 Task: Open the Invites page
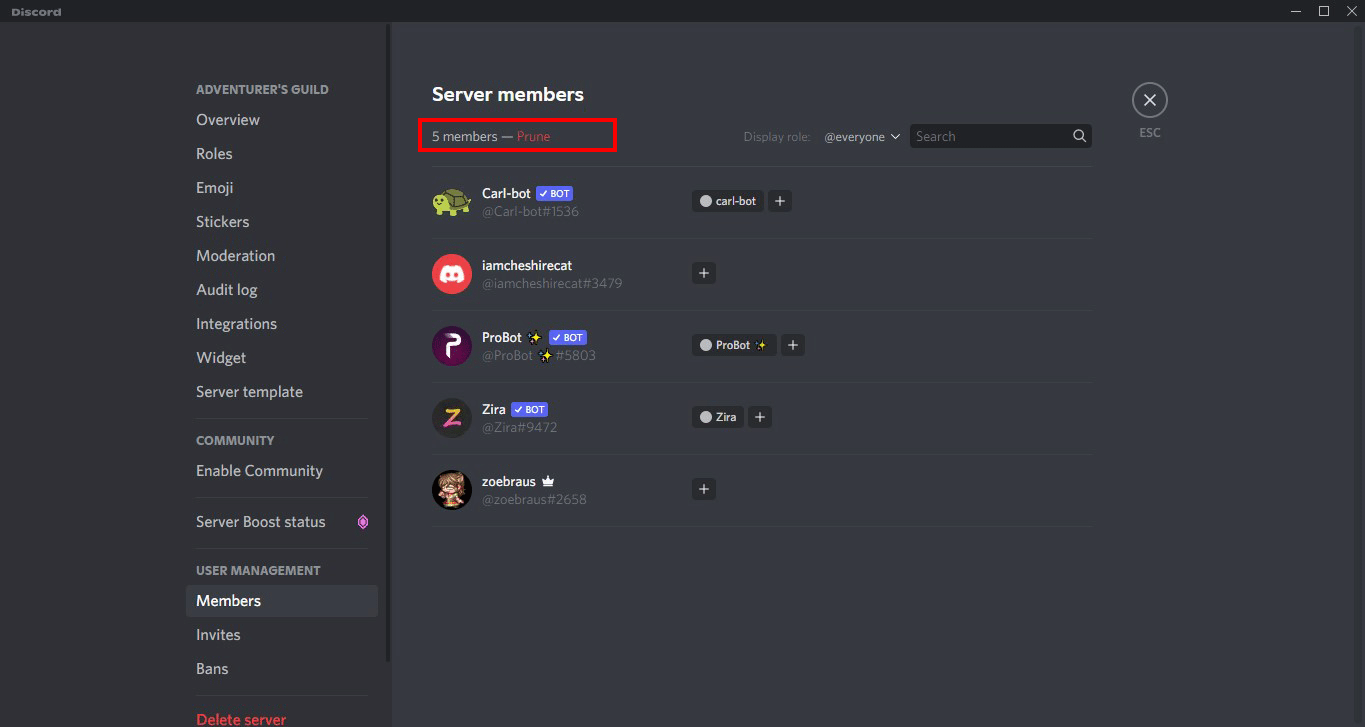click(x=218, y=635)
